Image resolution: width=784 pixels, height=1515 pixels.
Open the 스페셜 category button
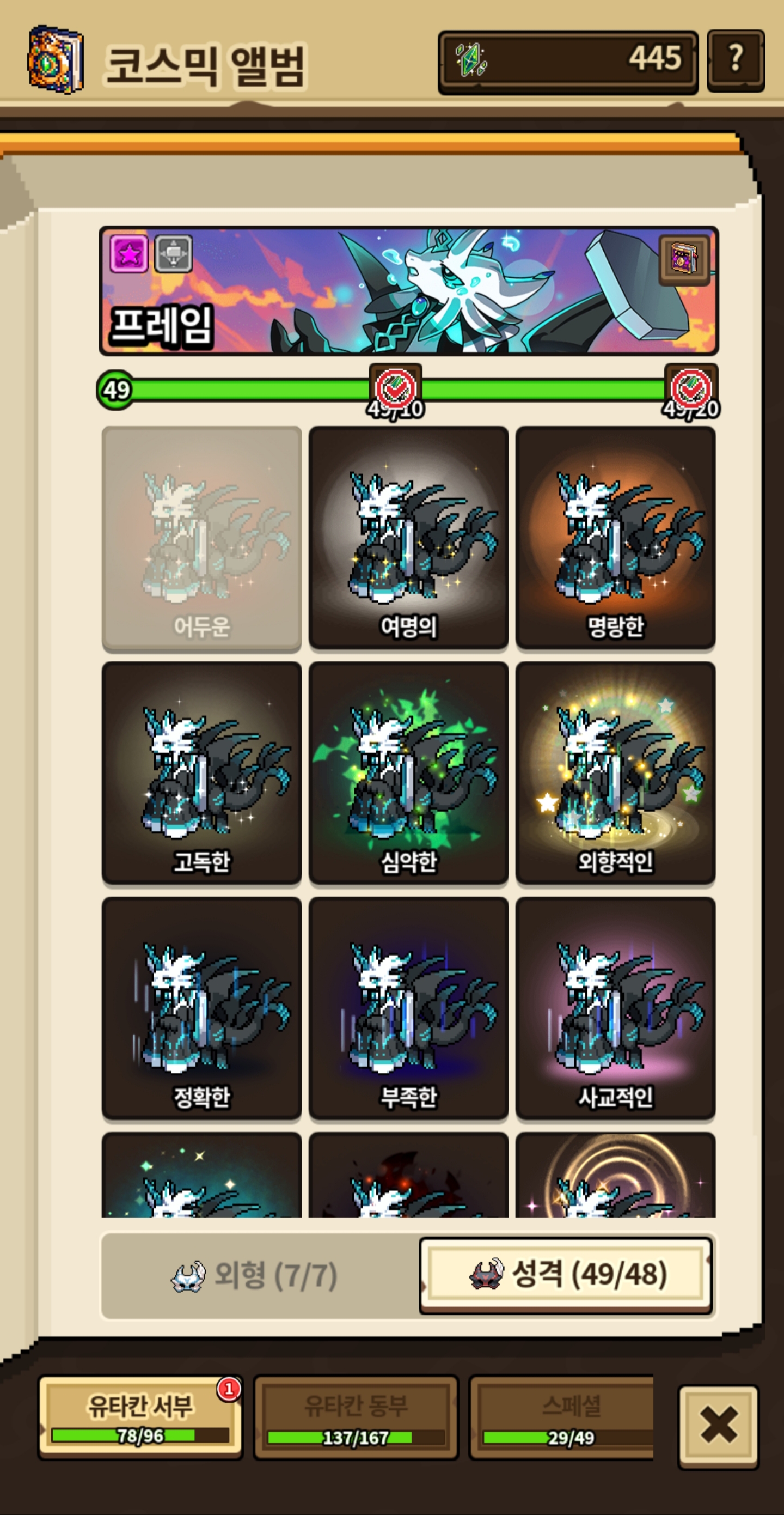[562, 1418]
